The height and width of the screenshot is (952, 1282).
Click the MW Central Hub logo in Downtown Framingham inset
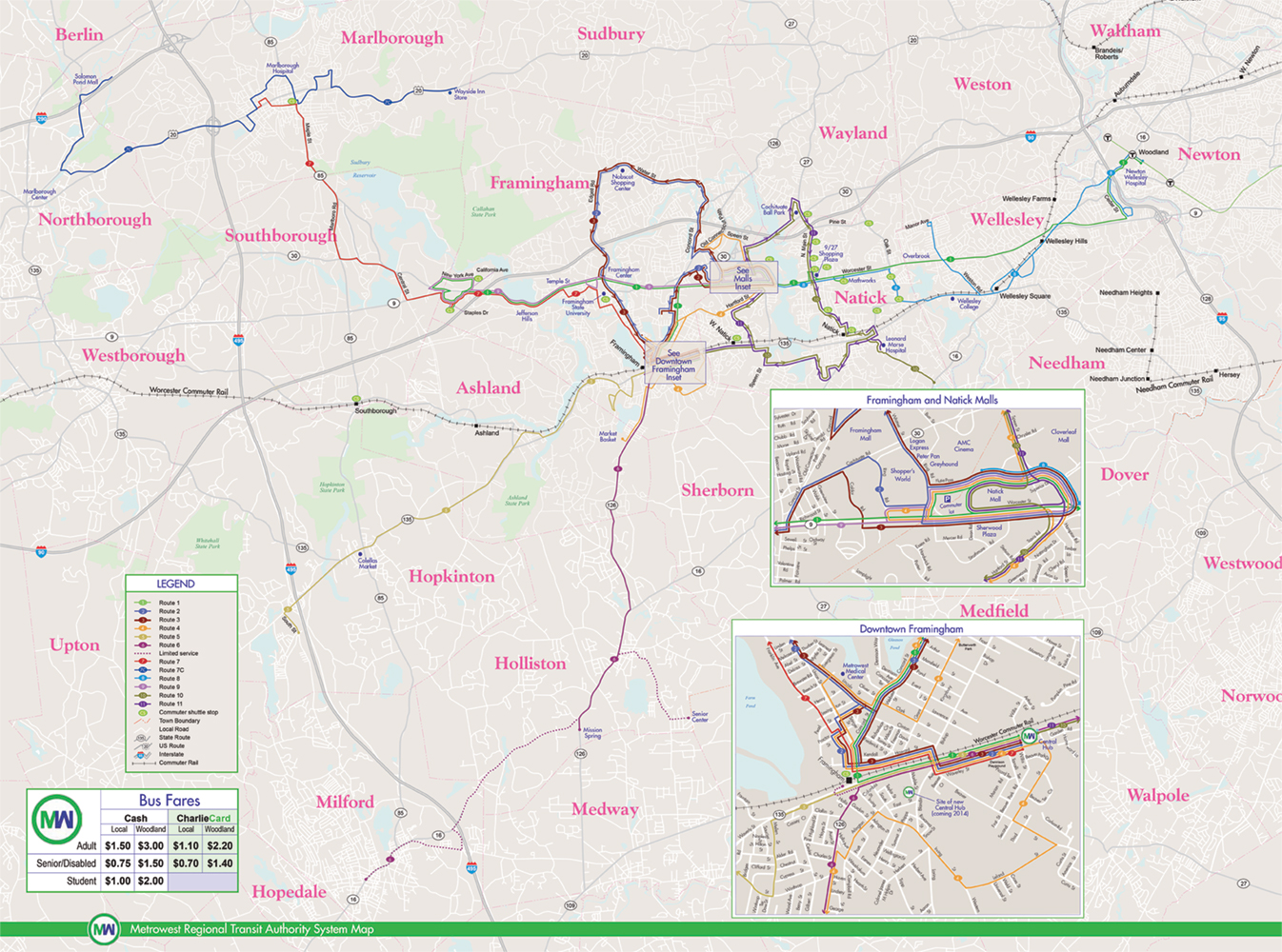coord(1029,735)
